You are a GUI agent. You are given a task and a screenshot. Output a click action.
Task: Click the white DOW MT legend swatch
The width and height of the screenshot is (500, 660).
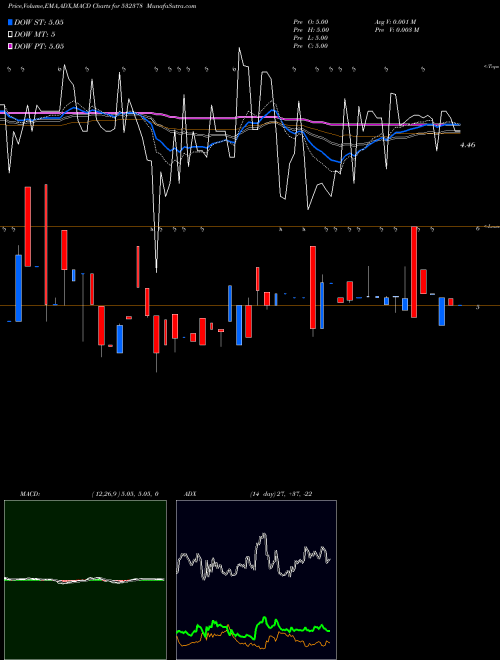pyautogui.click(x=10, y=34)
